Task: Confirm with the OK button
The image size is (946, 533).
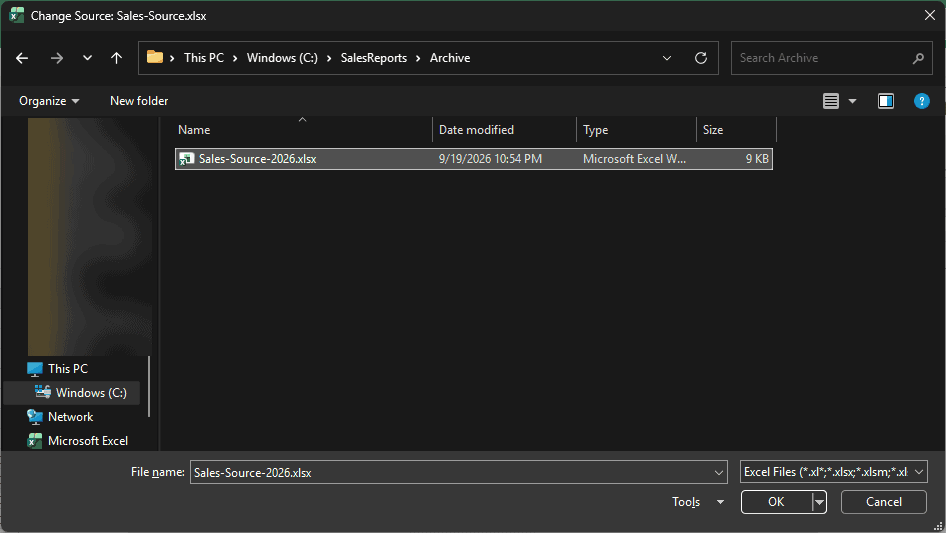Action: pyautogui.click(x=776, y=502)
